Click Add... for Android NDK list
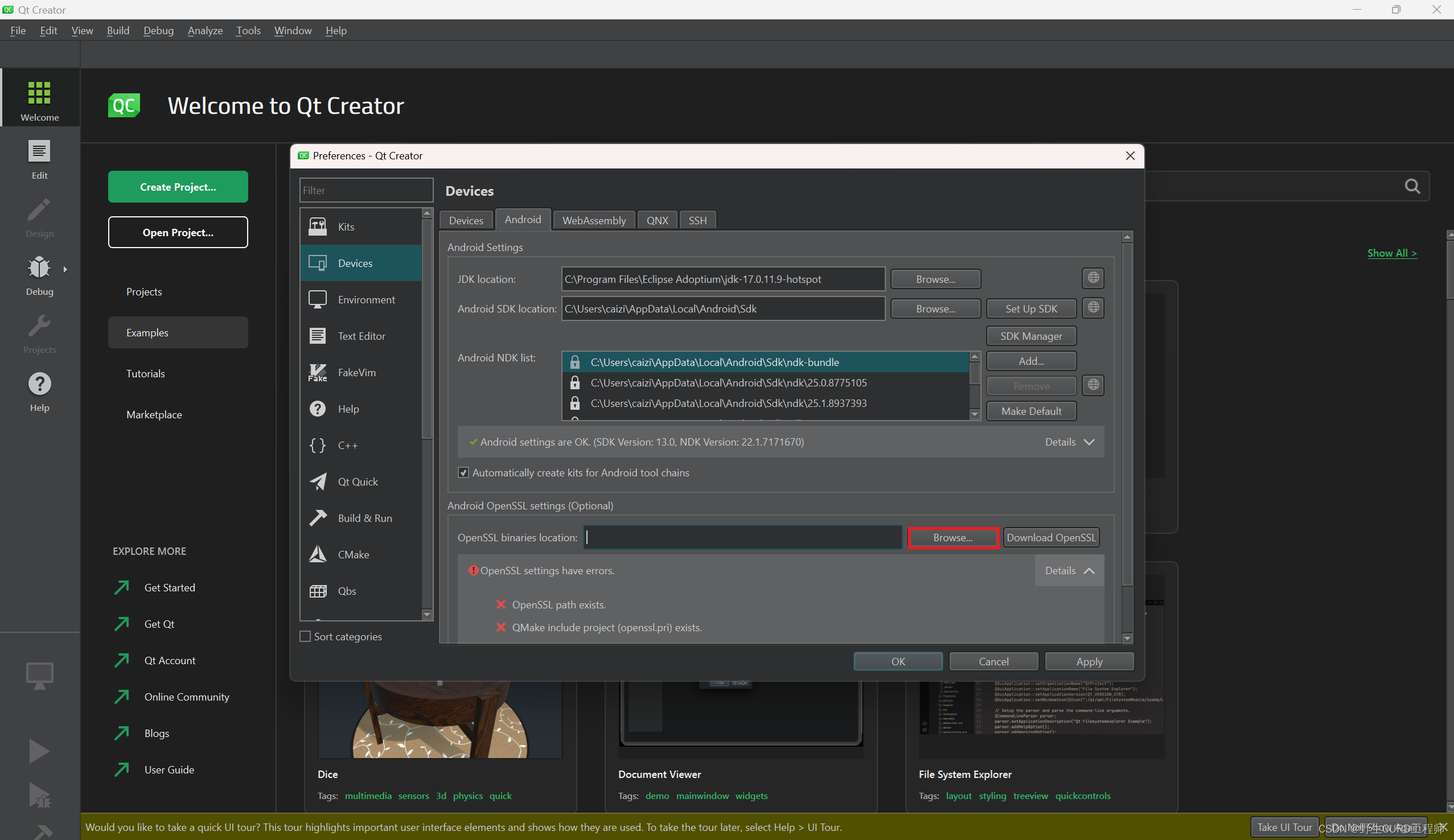Screen dimensions: 1454x840 (x=1031, y=361)
